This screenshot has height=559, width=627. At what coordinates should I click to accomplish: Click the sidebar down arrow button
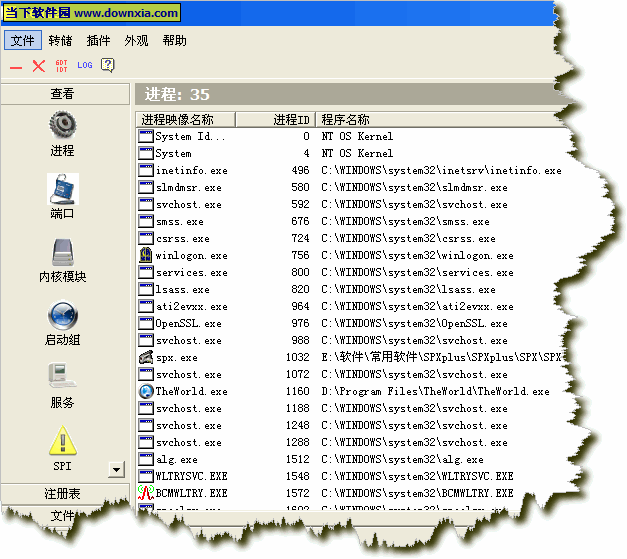[x=116, y=469]
